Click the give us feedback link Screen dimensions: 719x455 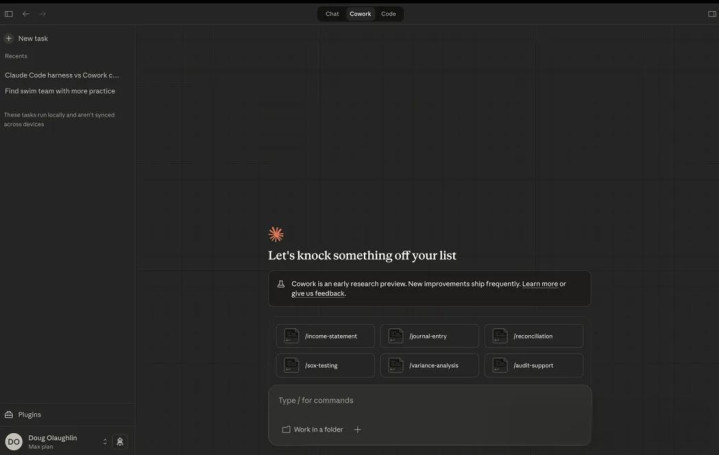(x=318, y=294)
